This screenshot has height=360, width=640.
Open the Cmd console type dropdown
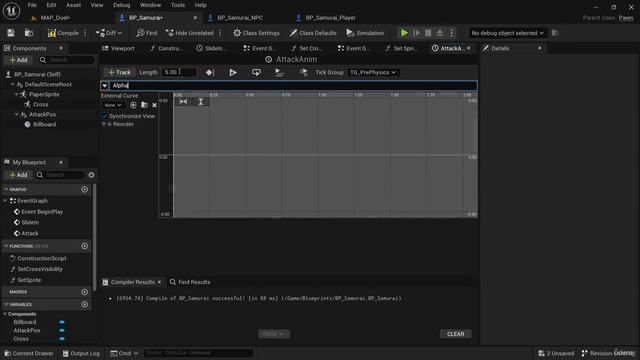[x=124, y=353]
